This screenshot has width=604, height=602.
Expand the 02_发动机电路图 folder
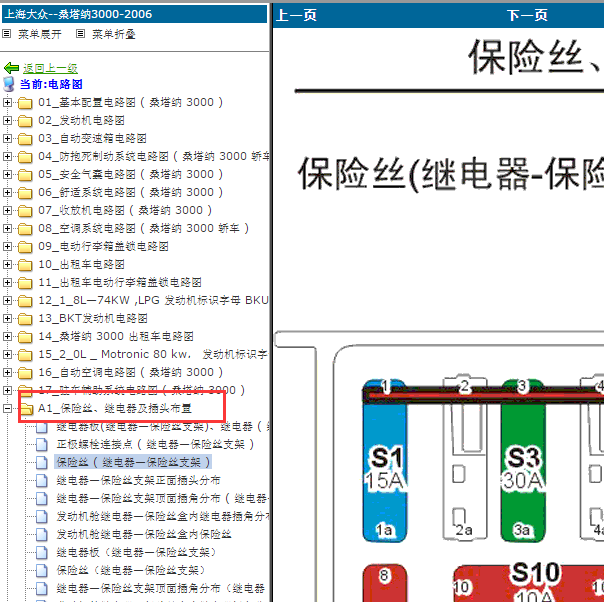pos(7,121)
